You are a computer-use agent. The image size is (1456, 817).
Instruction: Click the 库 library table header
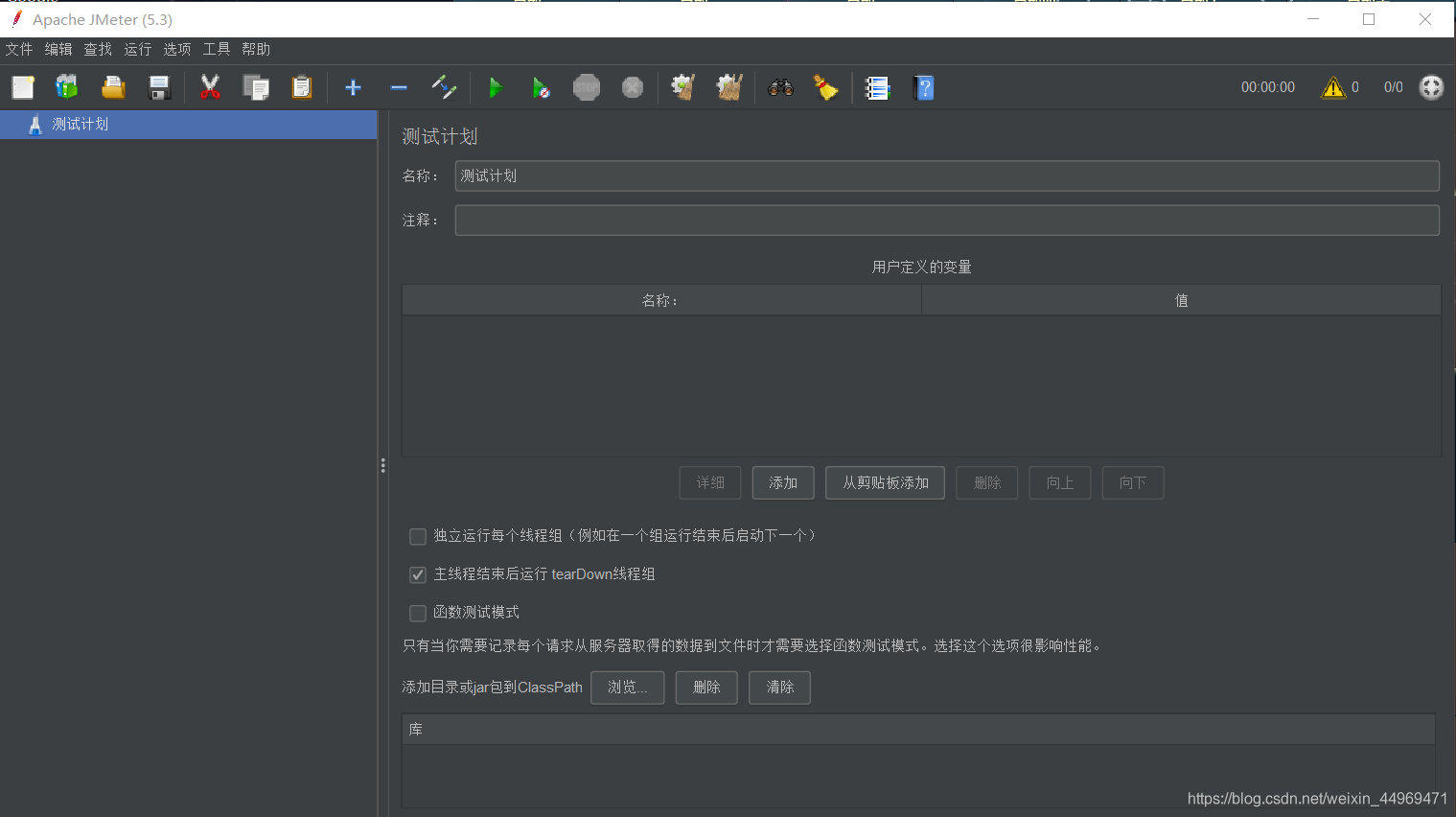(x=918, y=730)
